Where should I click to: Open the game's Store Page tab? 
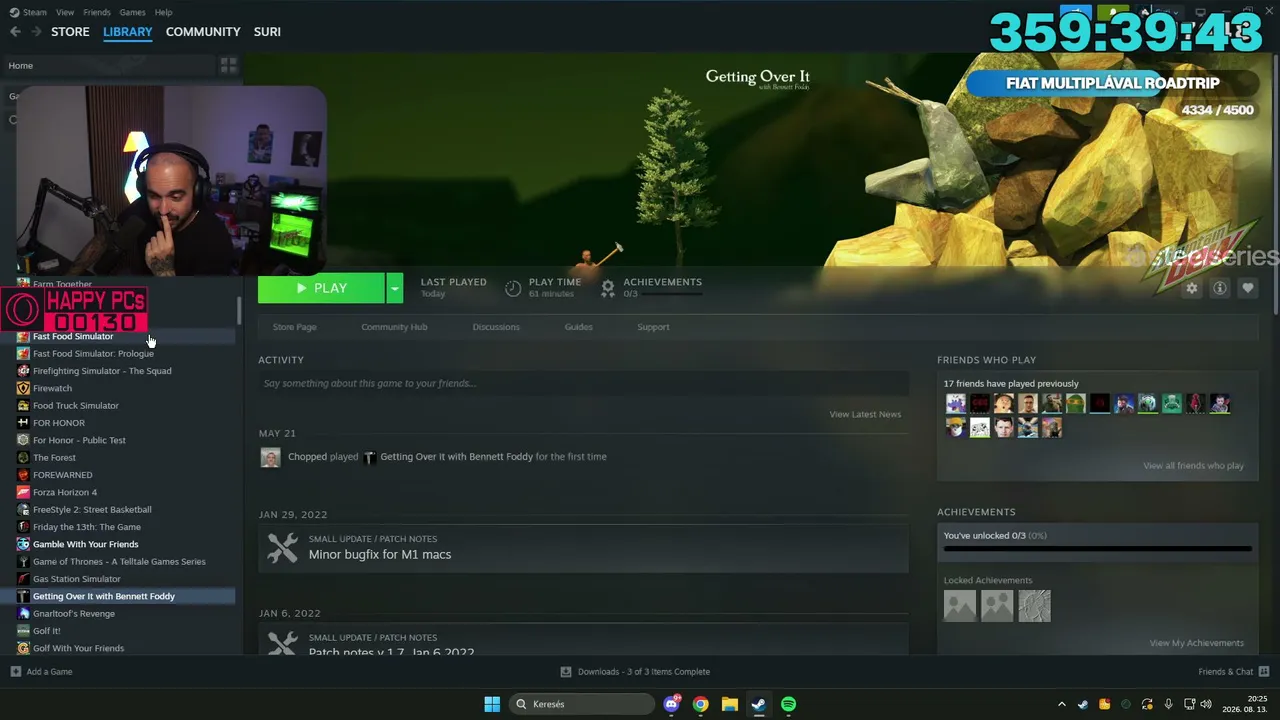pos(295,327)
